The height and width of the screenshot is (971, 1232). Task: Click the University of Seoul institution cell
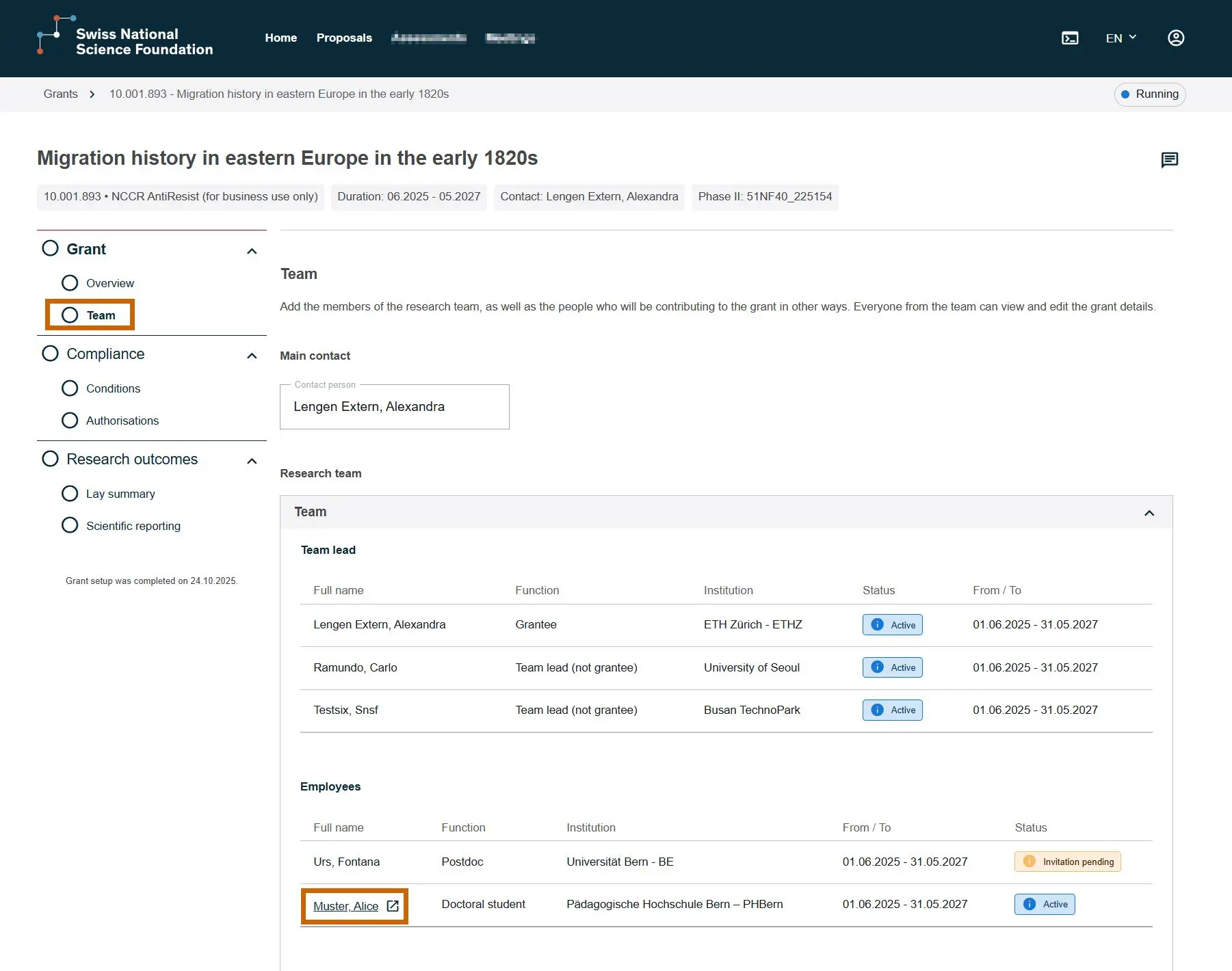tap(752, 667)
